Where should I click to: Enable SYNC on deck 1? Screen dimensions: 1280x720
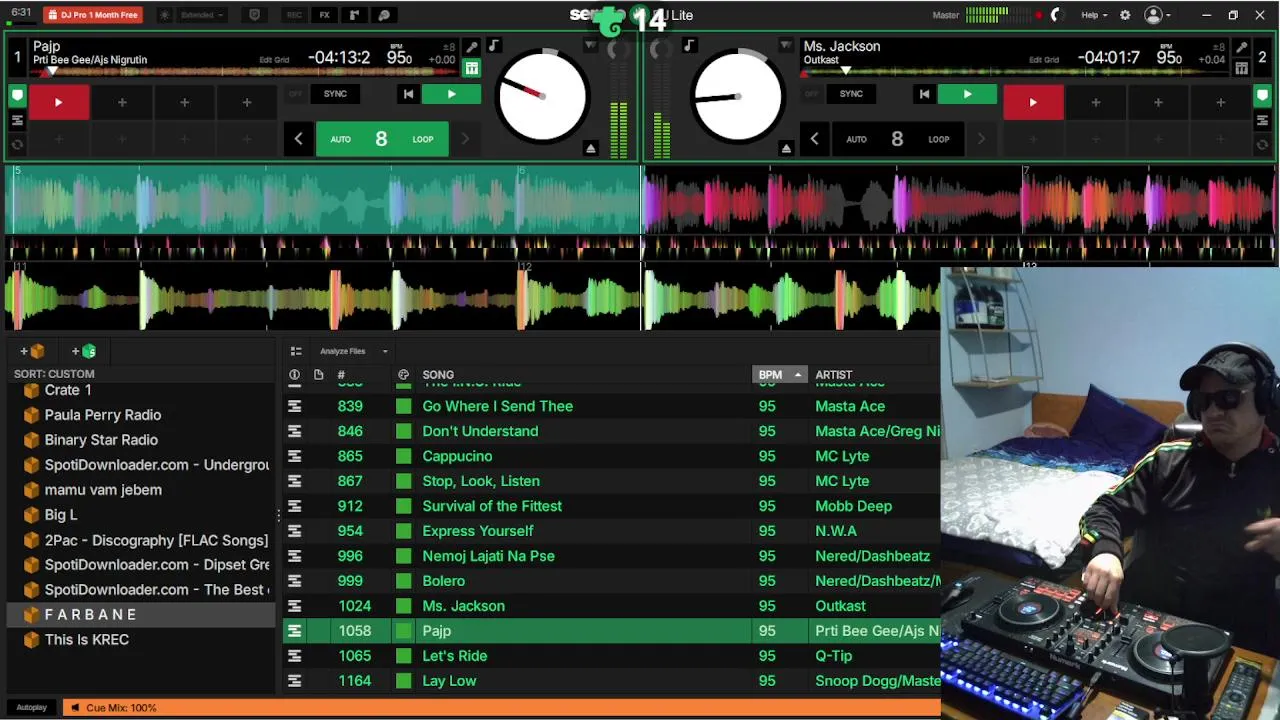click(x=335, y=94)
